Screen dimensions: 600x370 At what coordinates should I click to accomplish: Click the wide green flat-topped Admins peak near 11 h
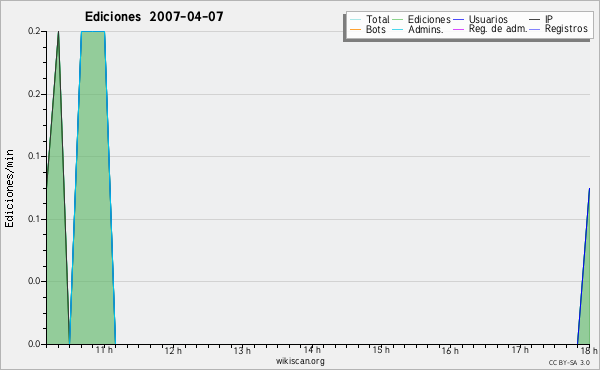point(93,187)
